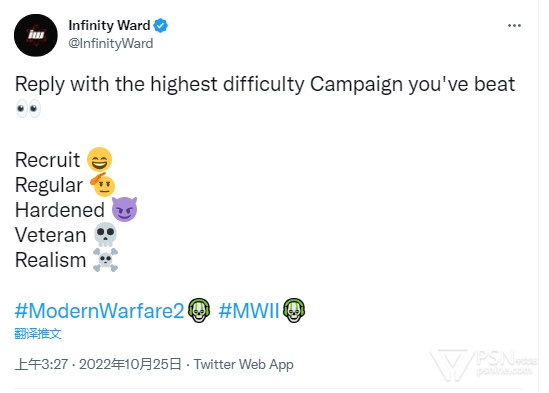Viewport: 549px width, 393px height.
Task: Click the grinning emoji next to Recruit
Action: [99, 159]
